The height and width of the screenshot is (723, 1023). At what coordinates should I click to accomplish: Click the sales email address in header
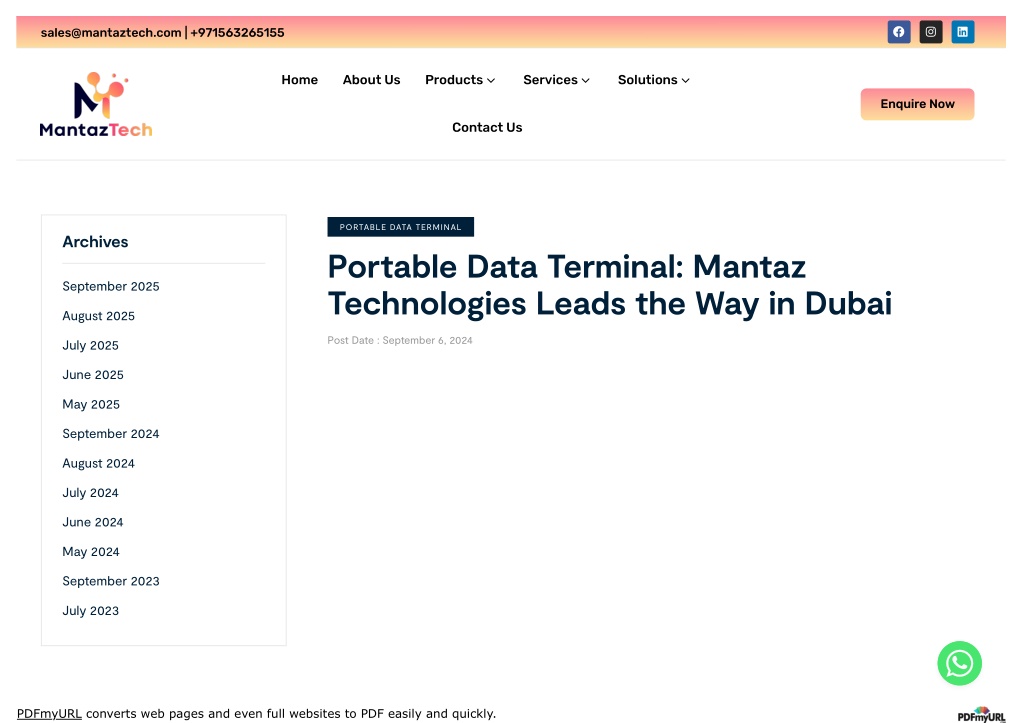(110, 32)
